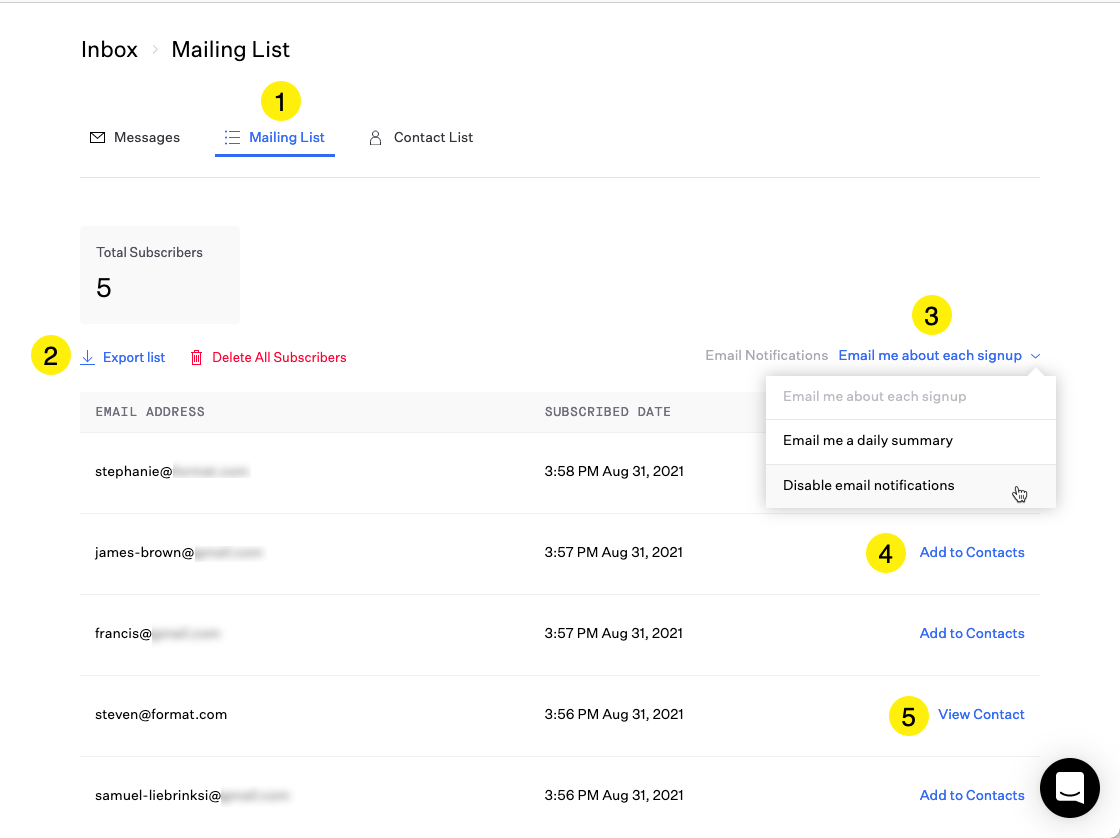1120x838 pixels.
Task: Click steven's 3:56 PM subscribed date
Action: pyautogui.click(x=614, y=714)
